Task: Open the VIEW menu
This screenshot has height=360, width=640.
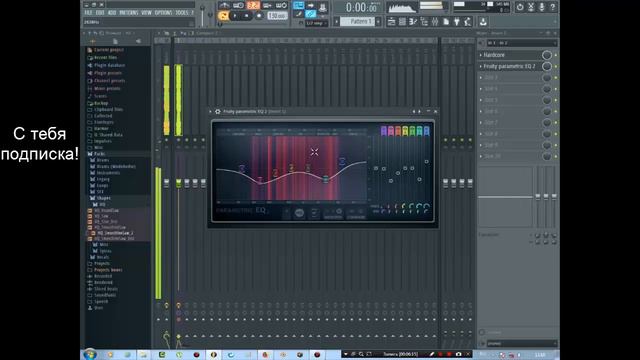Action: [x=146, y=13]
